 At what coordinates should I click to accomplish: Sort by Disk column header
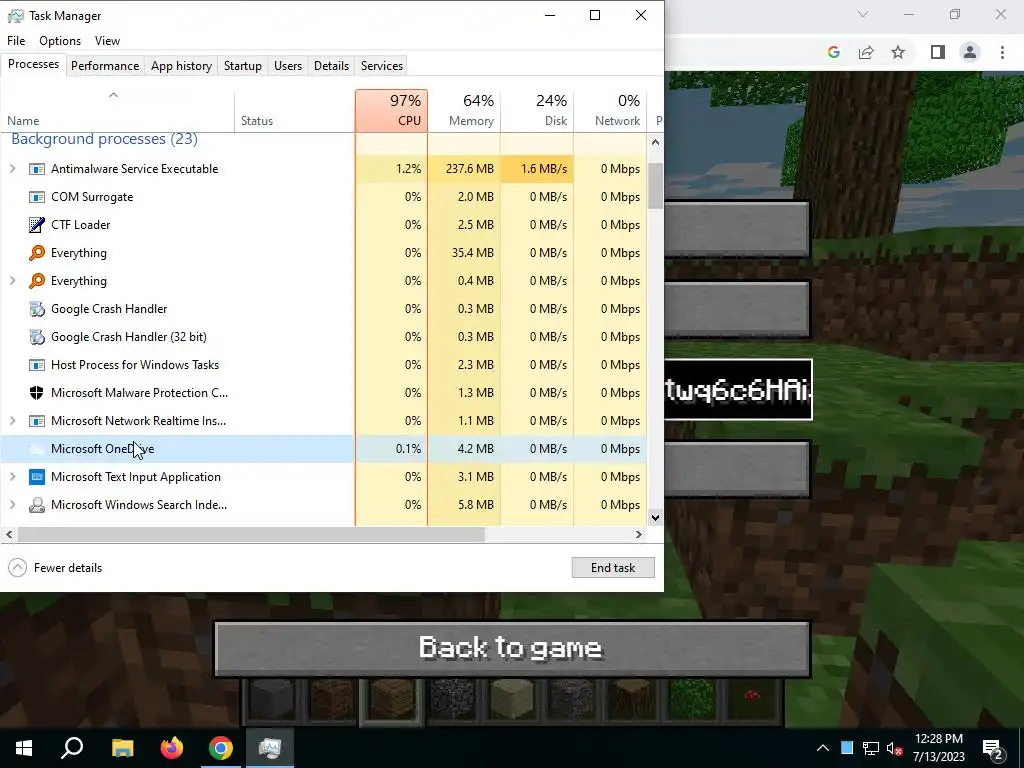point(537,110)
